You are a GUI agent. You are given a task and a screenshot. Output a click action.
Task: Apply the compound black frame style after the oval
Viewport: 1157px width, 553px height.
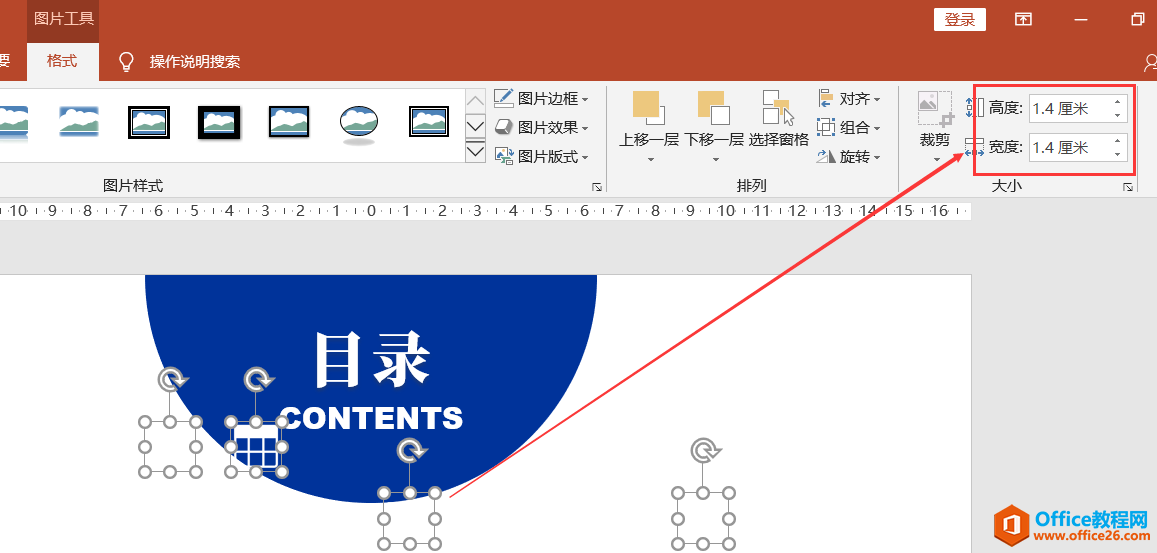pos(429,122)
